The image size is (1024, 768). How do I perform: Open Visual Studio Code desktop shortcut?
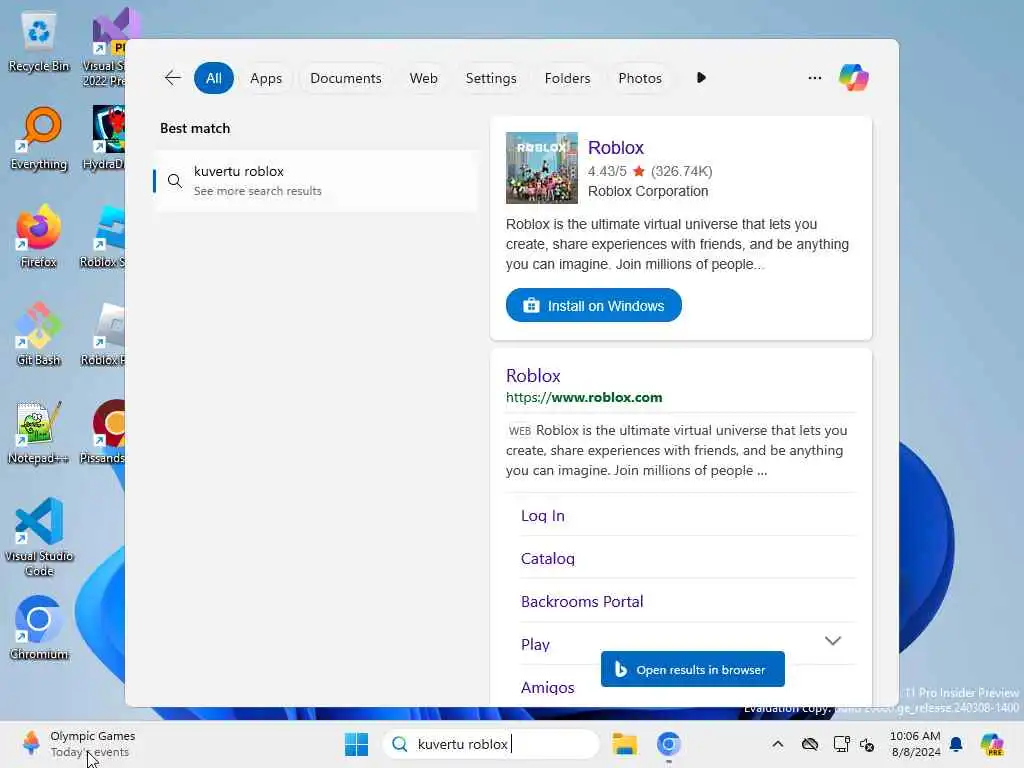click(x=39, y=537)
